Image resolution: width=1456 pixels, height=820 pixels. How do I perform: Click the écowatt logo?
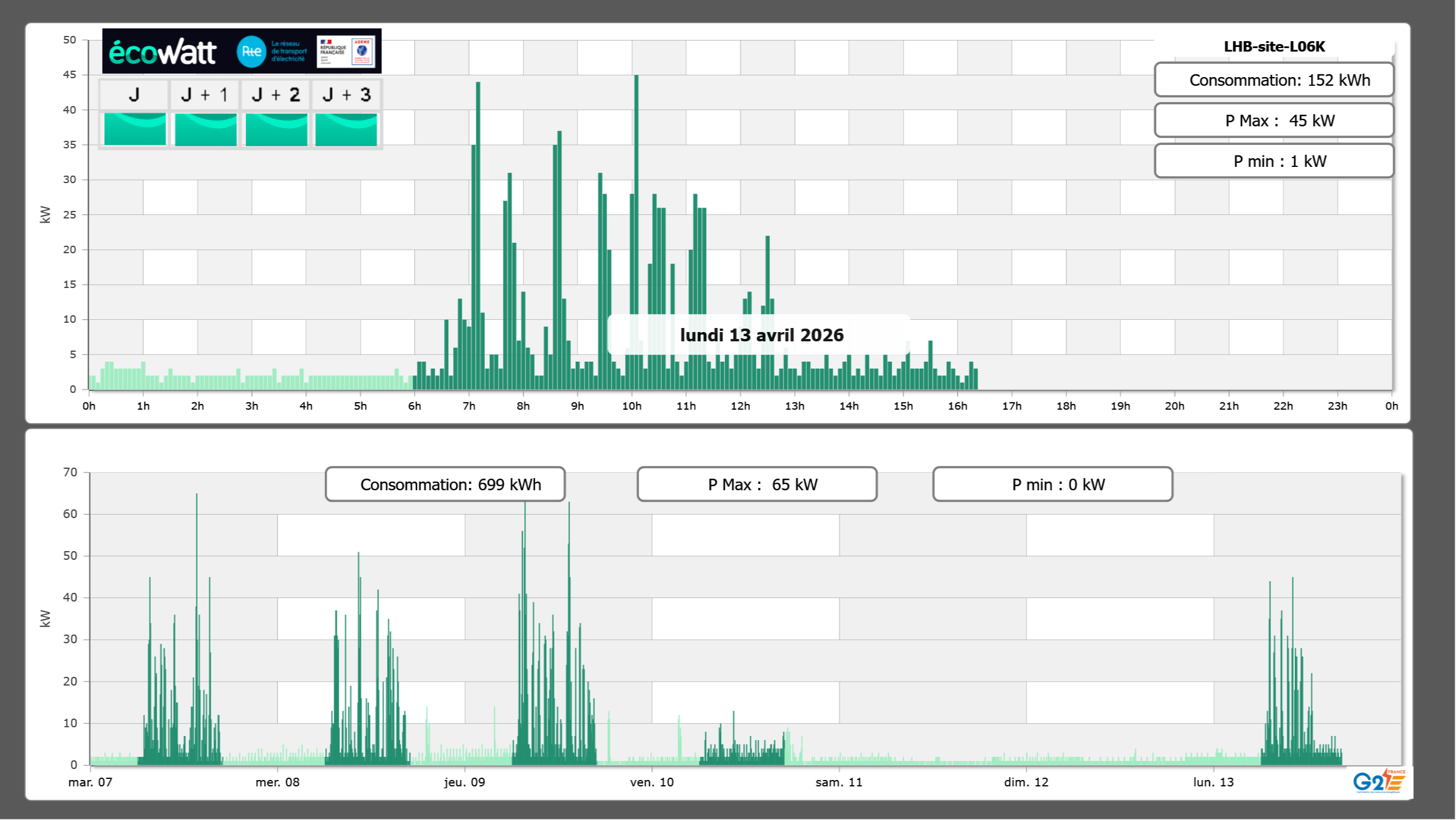162,52
